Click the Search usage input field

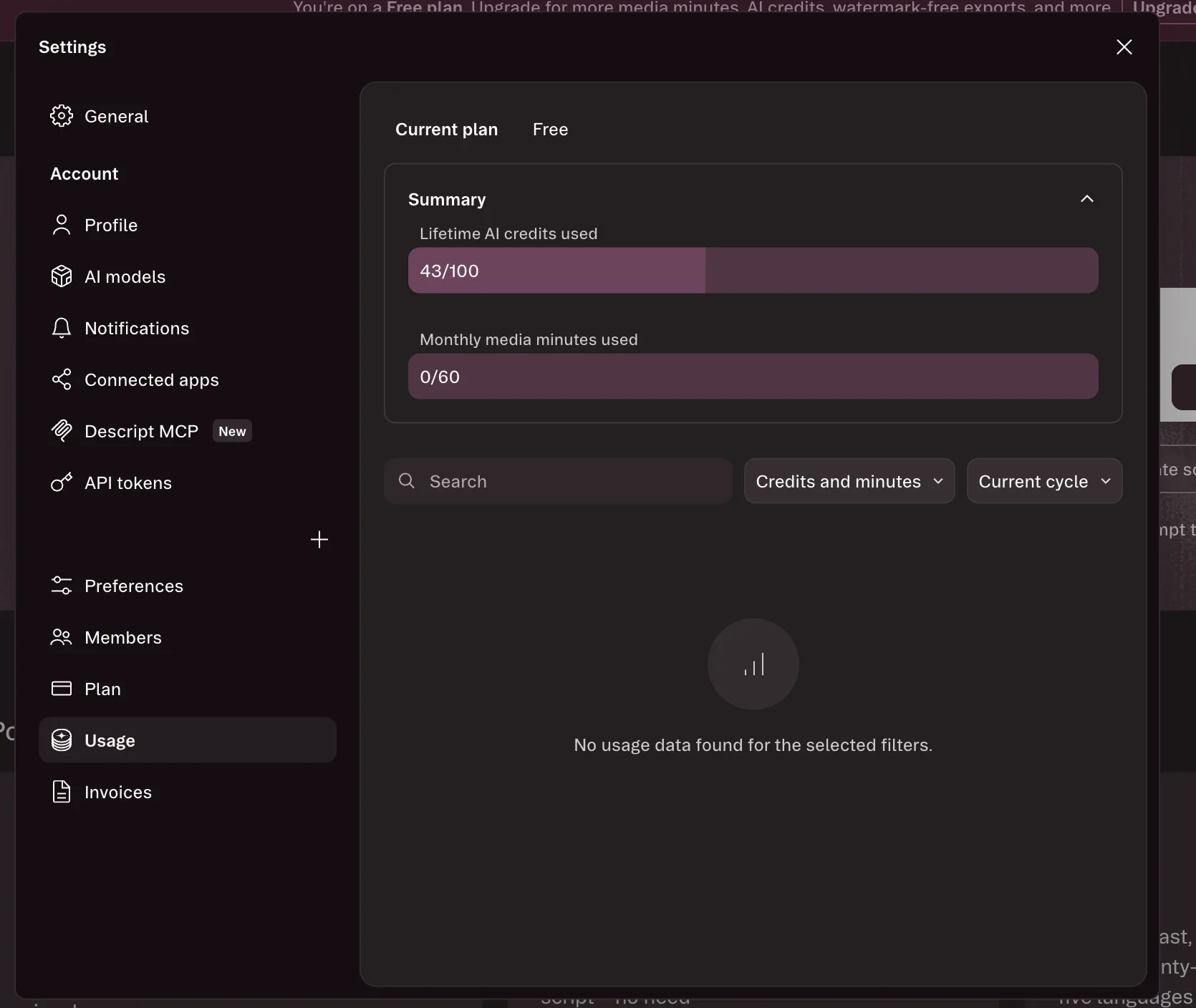(559, 481)
